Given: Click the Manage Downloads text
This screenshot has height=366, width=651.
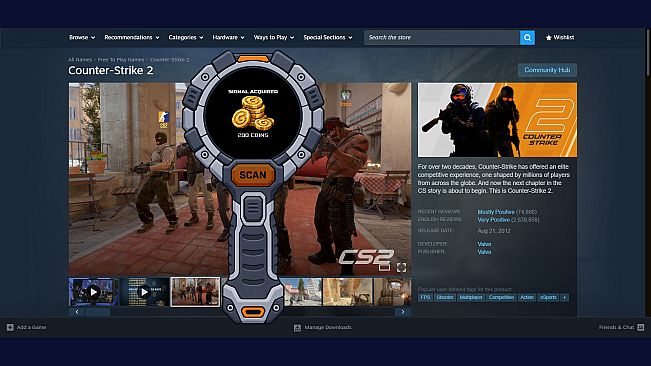Looking at the screenshot, I should (x=328, y=327).
